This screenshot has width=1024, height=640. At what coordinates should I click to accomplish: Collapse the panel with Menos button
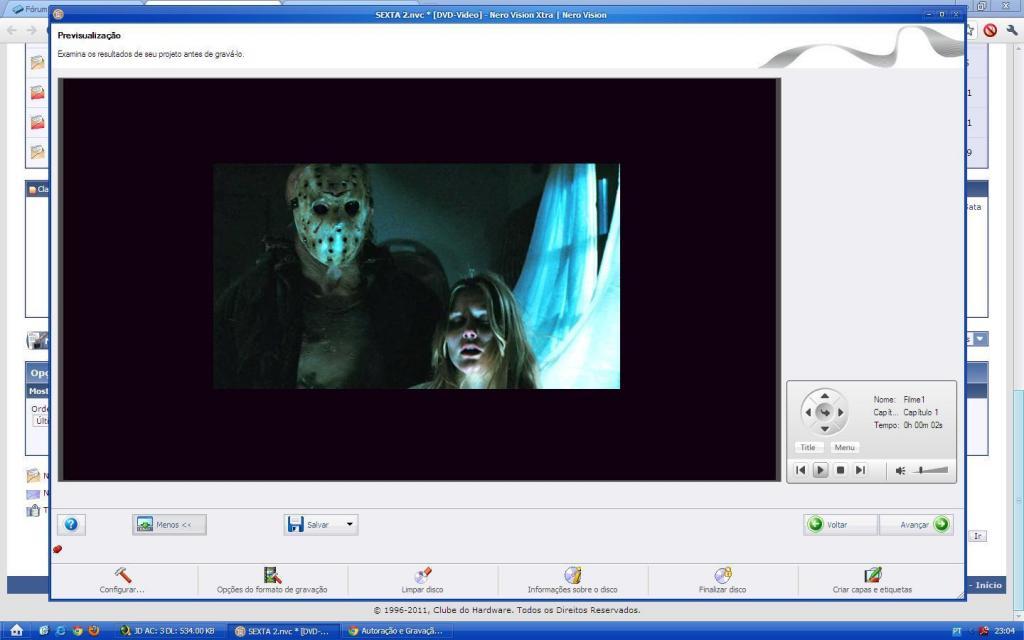169,524
